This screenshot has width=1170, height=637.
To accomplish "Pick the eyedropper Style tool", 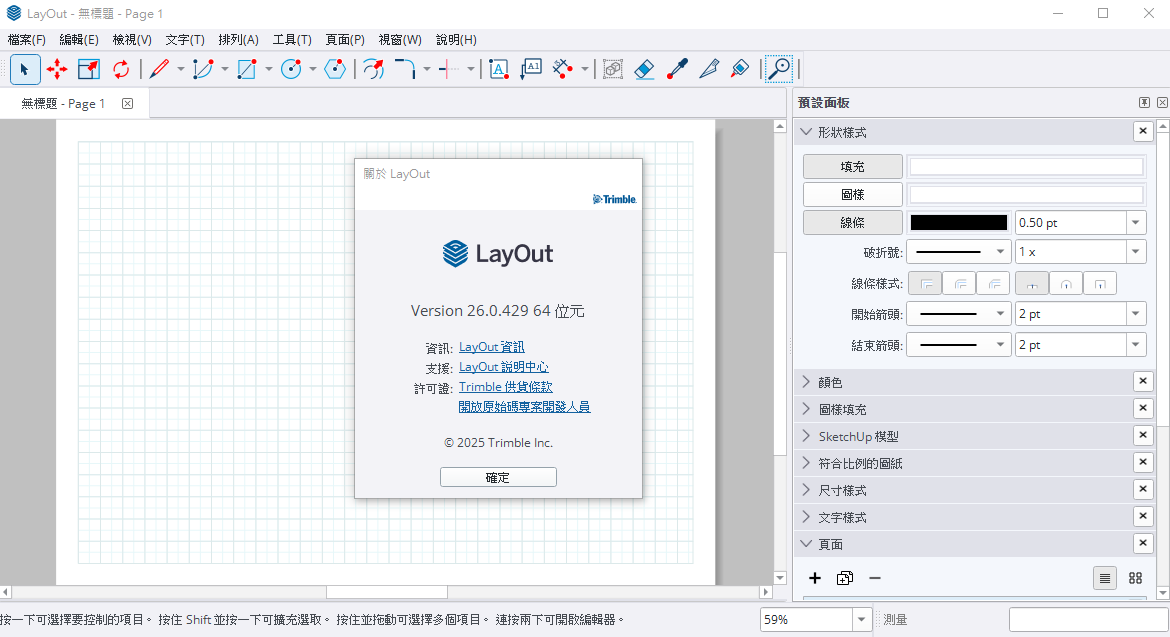I will pos(677,69).
